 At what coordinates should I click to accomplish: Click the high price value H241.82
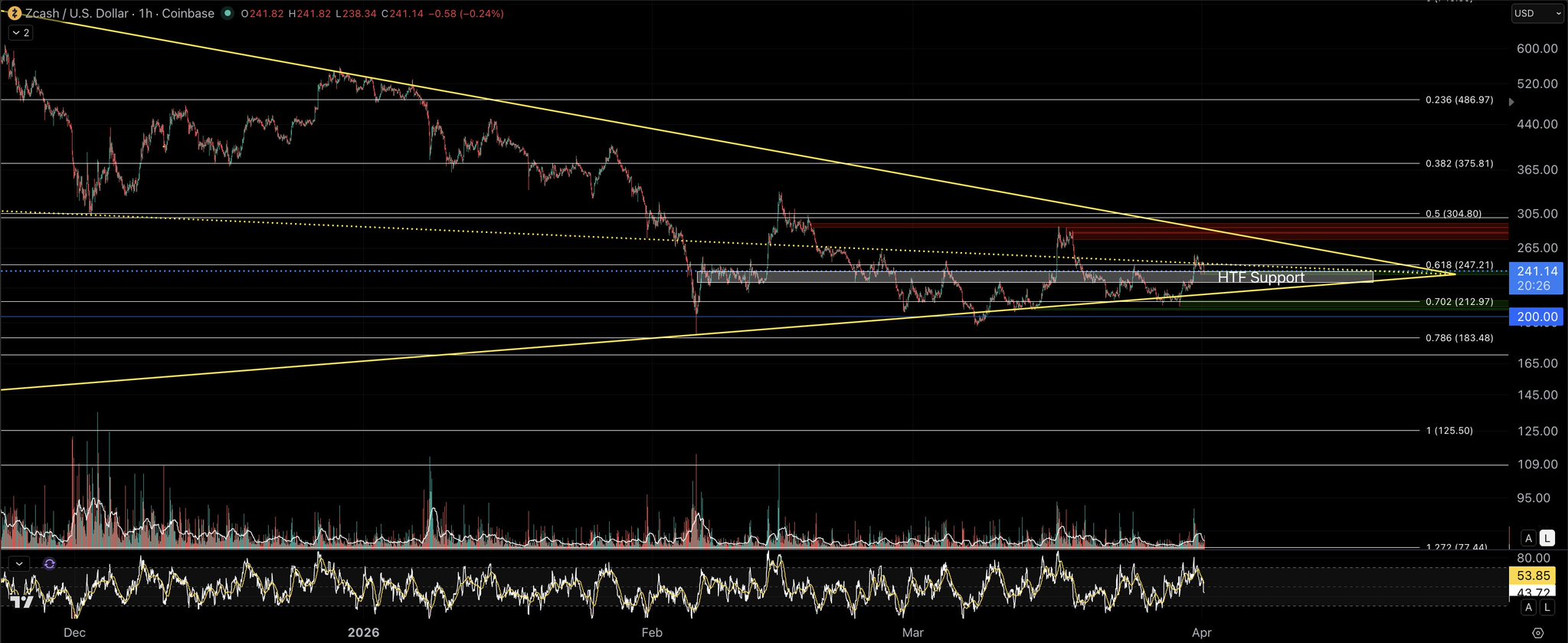click(310, 14)
